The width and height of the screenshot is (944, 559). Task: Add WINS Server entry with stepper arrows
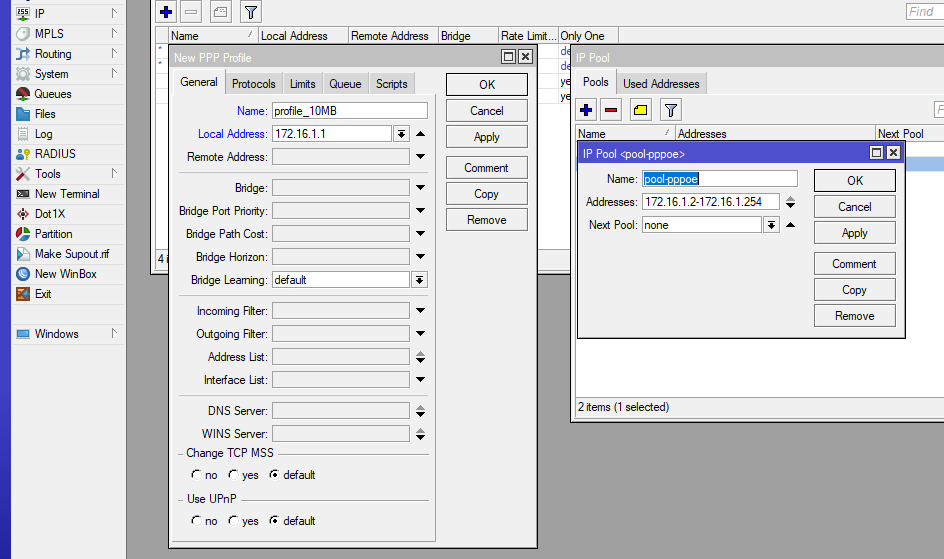(x=421, y=434)
